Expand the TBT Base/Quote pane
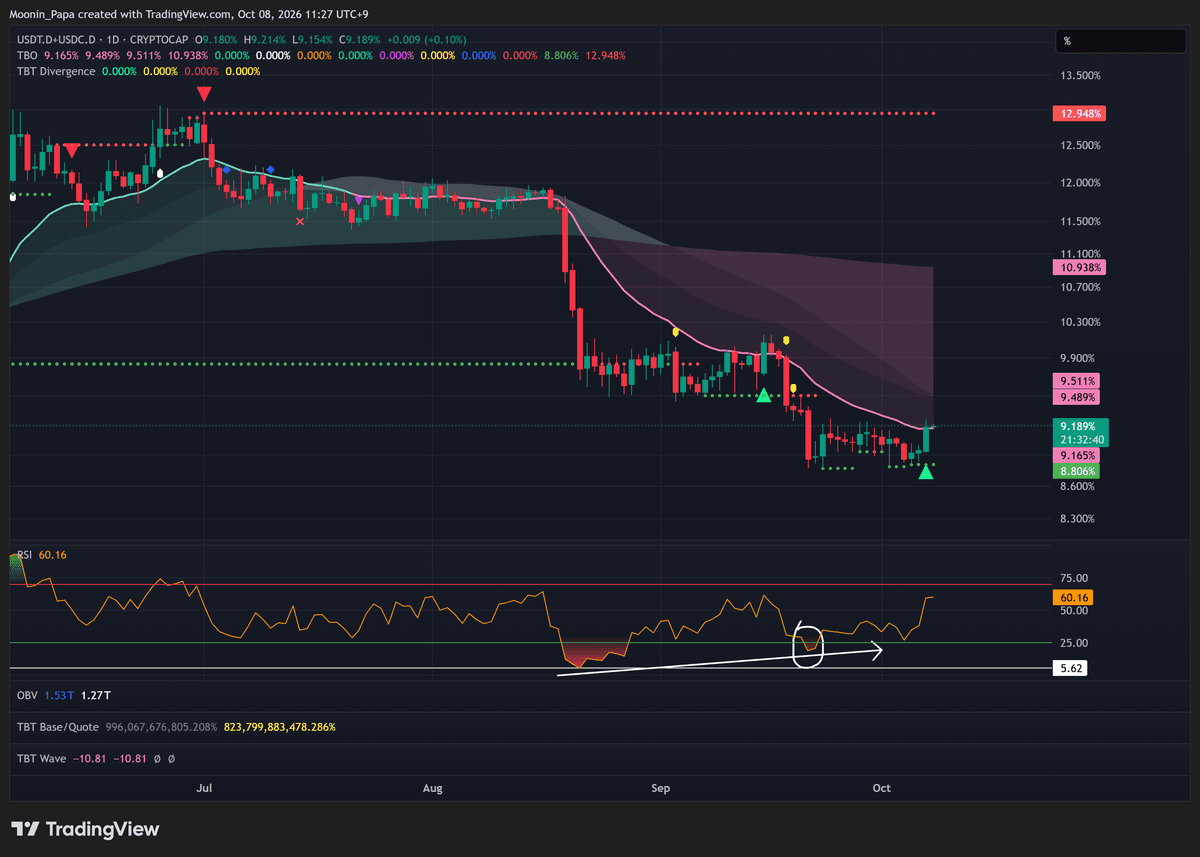This screenshot has height=857, width=1200. tap(55, 727)
